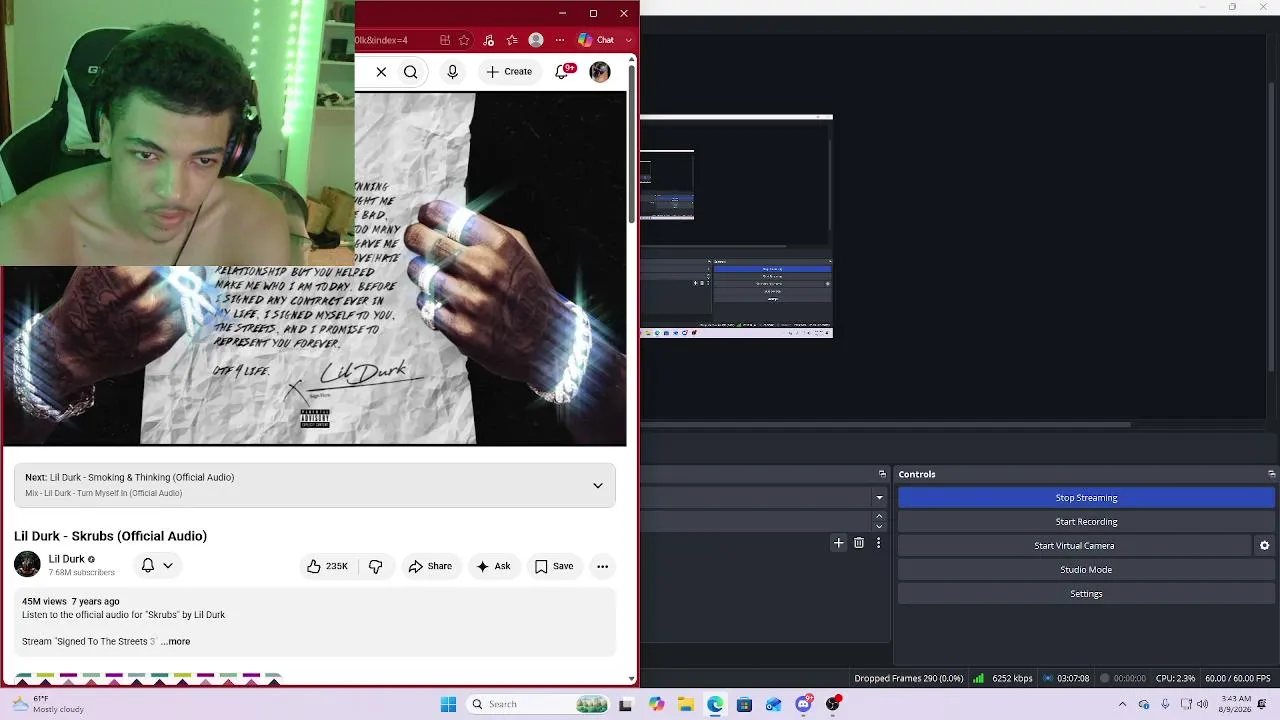Undock the OBS Controls panel
The width and height of the screenshot is (1280, 720).
pos(1271,474)
